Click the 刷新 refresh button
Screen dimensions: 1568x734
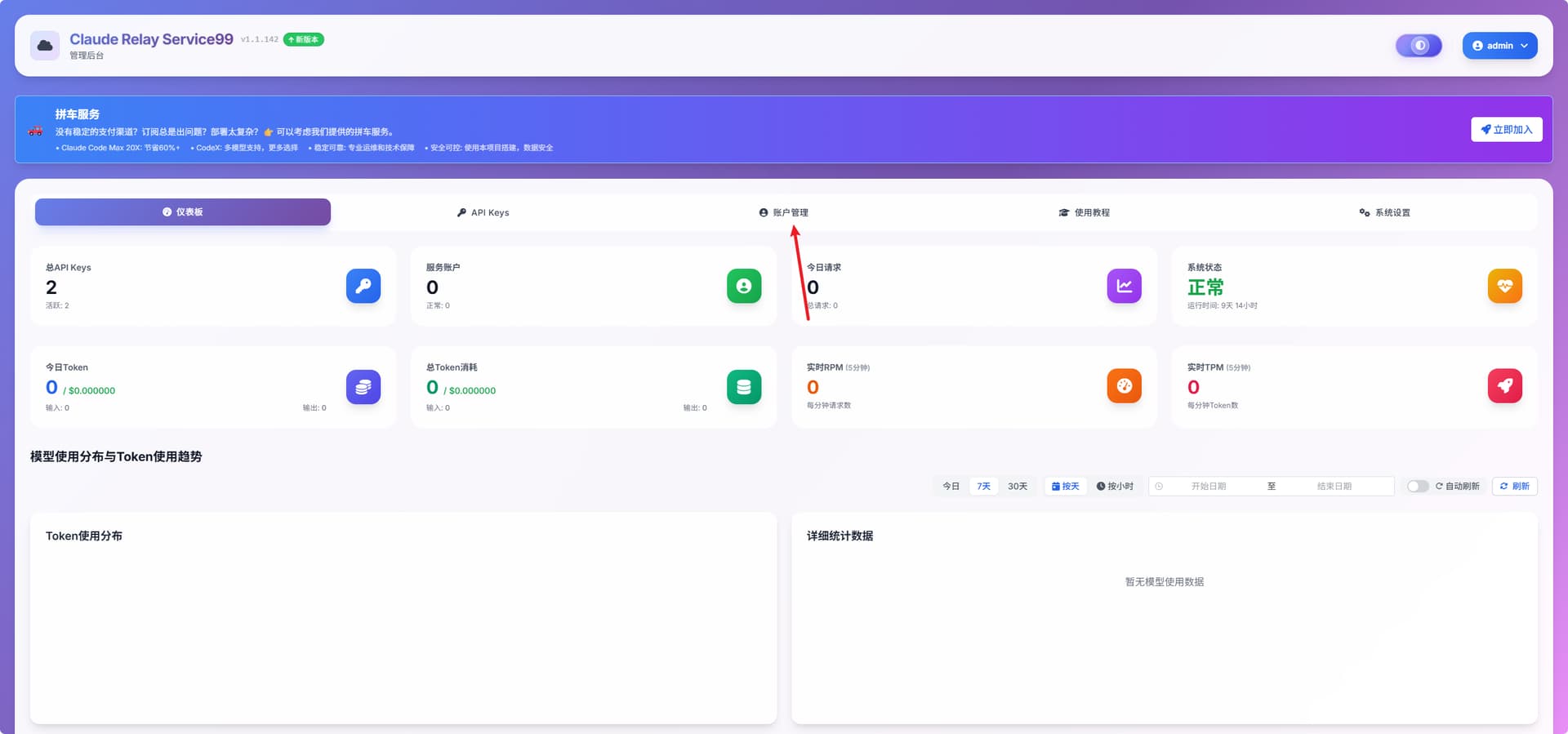point(1514,487)
